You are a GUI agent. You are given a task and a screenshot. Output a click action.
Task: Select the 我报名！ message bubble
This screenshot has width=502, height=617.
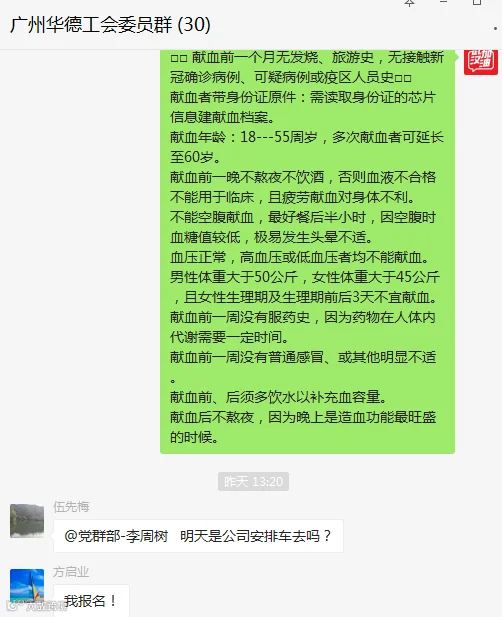click(91, 600)
